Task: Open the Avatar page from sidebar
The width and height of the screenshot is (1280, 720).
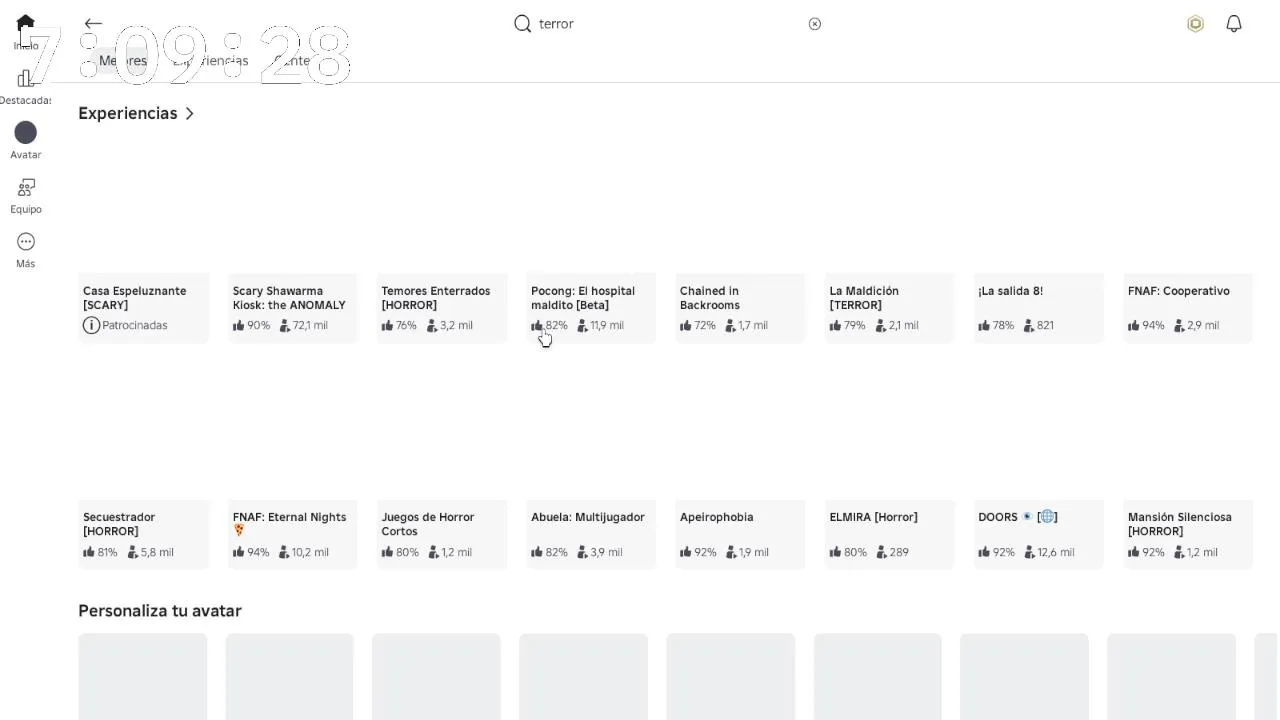Action: (x=26, y=133)
